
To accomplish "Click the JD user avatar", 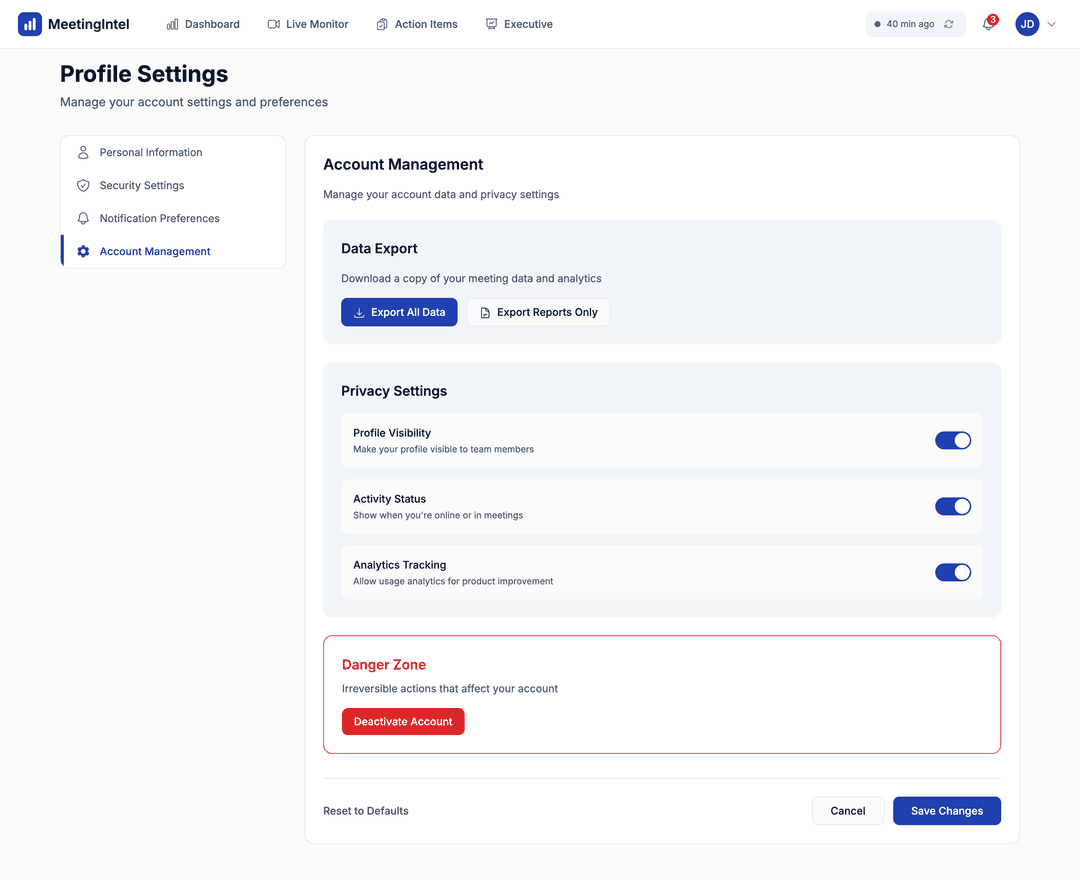I will tap(1027, 24).
